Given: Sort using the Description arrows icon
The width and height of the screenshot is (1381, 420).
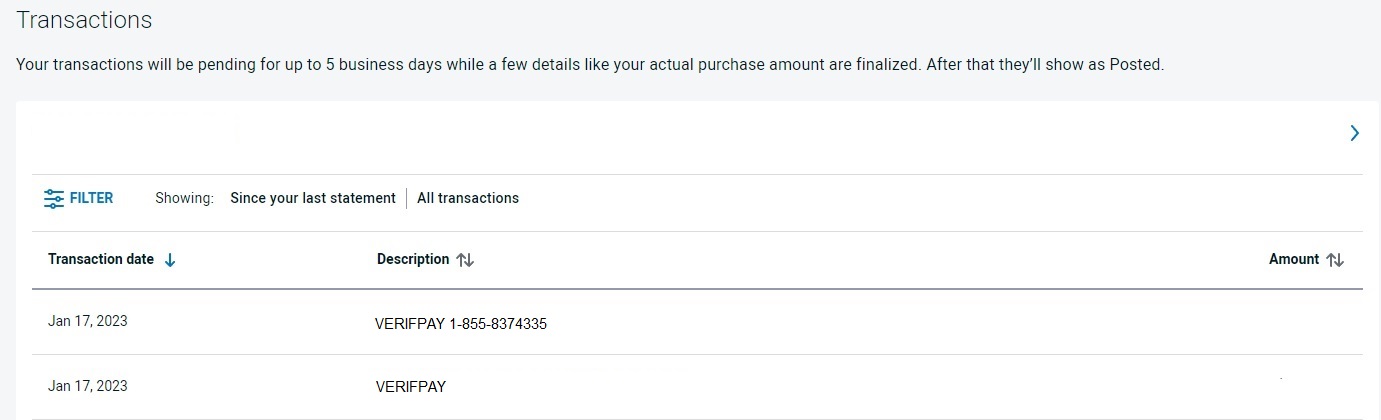Looking at the screenshot, I should click(464, 260).
